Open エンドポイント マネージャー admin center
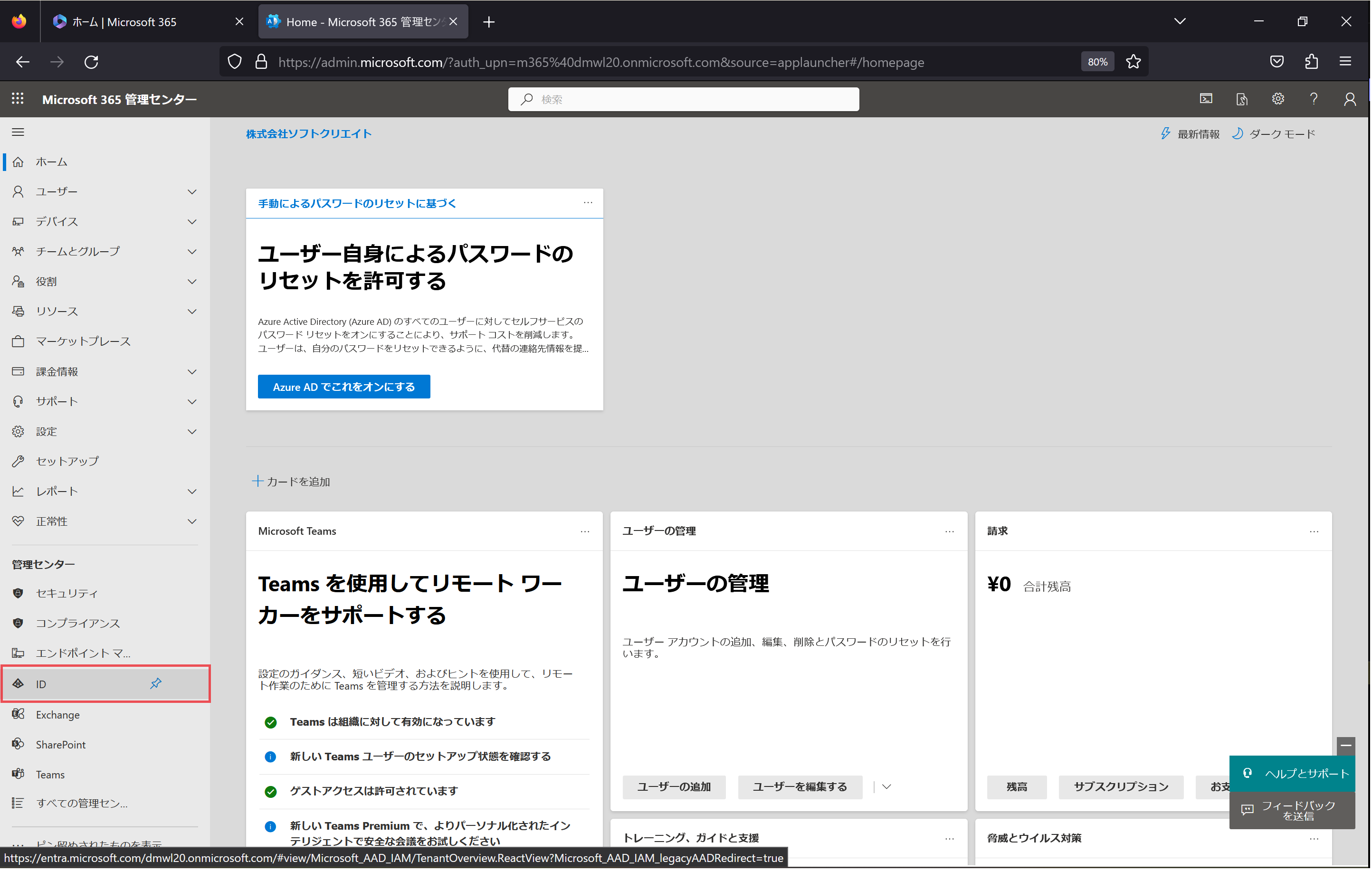Screen dimensions: 1372x871 point(105,654)
